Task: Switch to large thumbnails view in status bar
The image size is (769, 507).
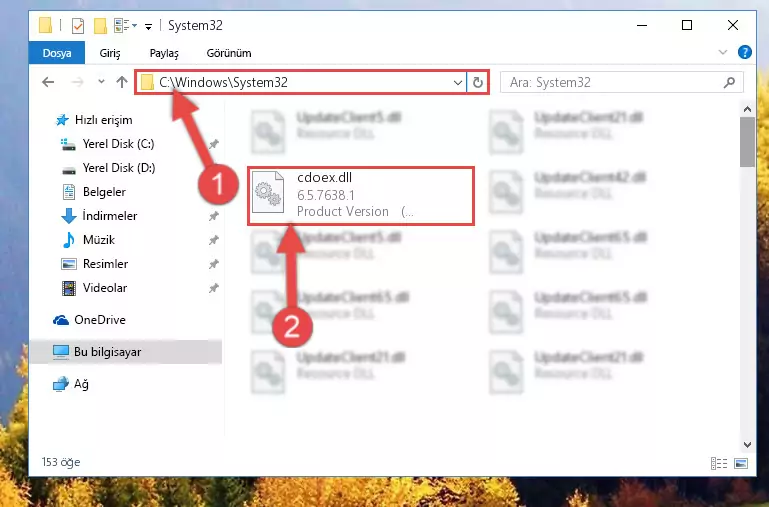Action: pos(741,463)
